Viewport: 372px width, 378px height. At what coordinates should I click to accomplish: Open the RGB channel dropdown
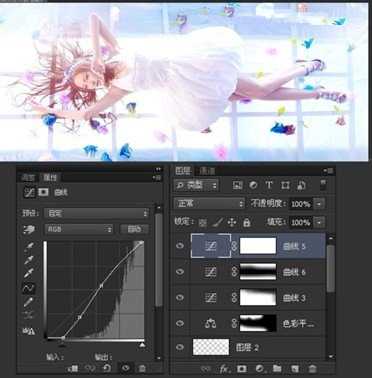[79, 229]
